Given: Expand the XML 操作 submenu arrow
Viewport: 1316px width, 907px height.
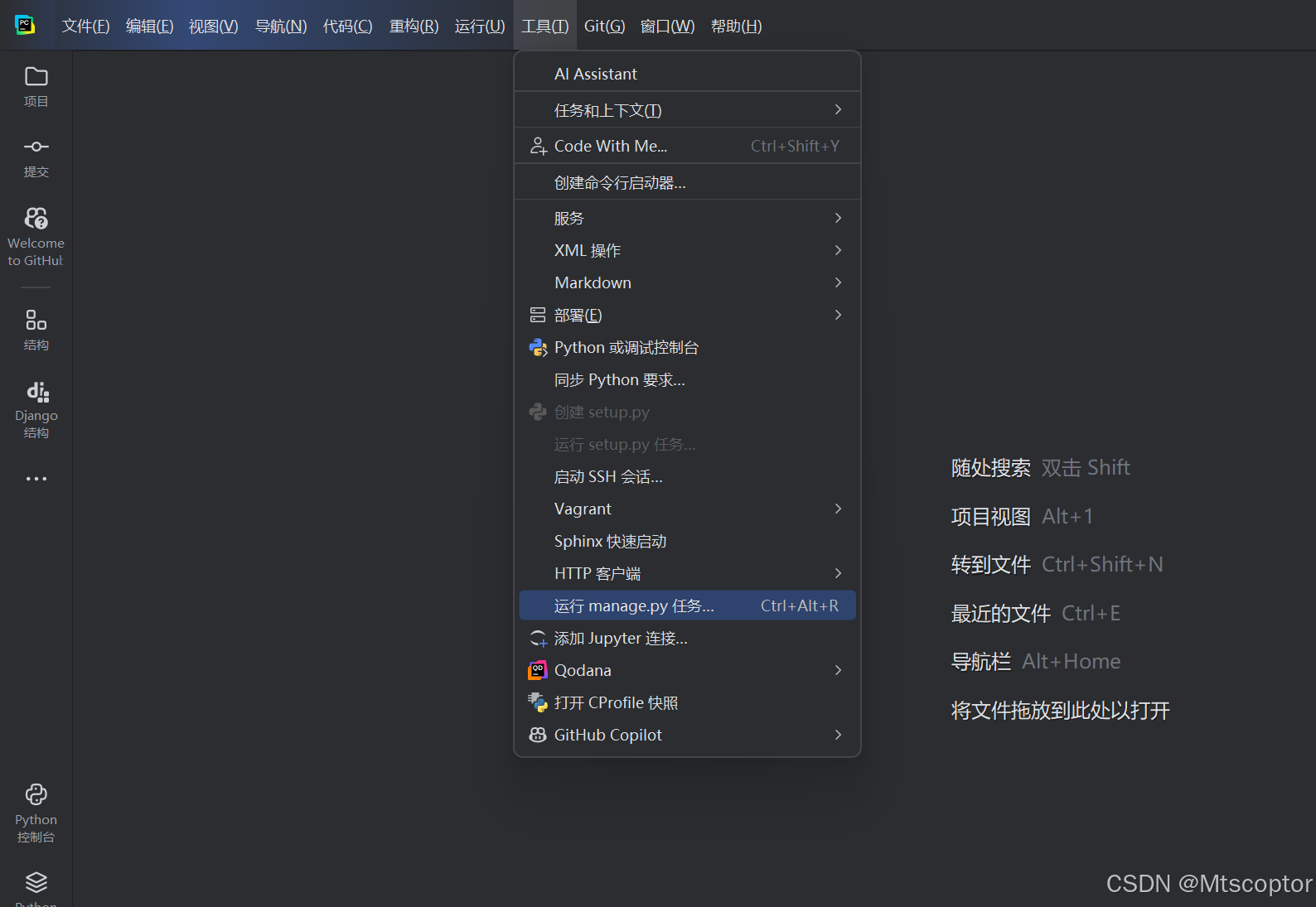Looking at the screenshot, I should [838, 250].
